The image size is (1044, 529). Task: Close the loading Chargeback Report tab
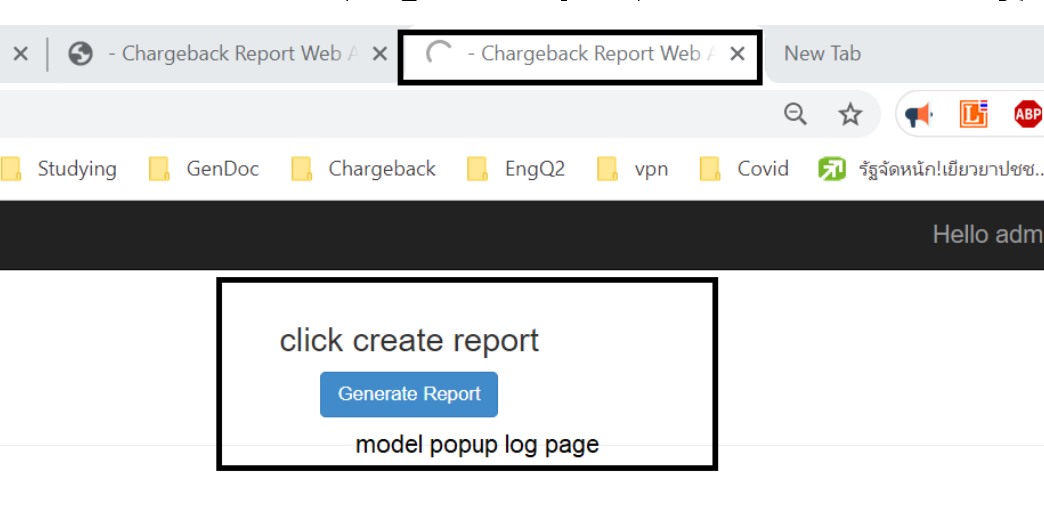pos(737,54)
